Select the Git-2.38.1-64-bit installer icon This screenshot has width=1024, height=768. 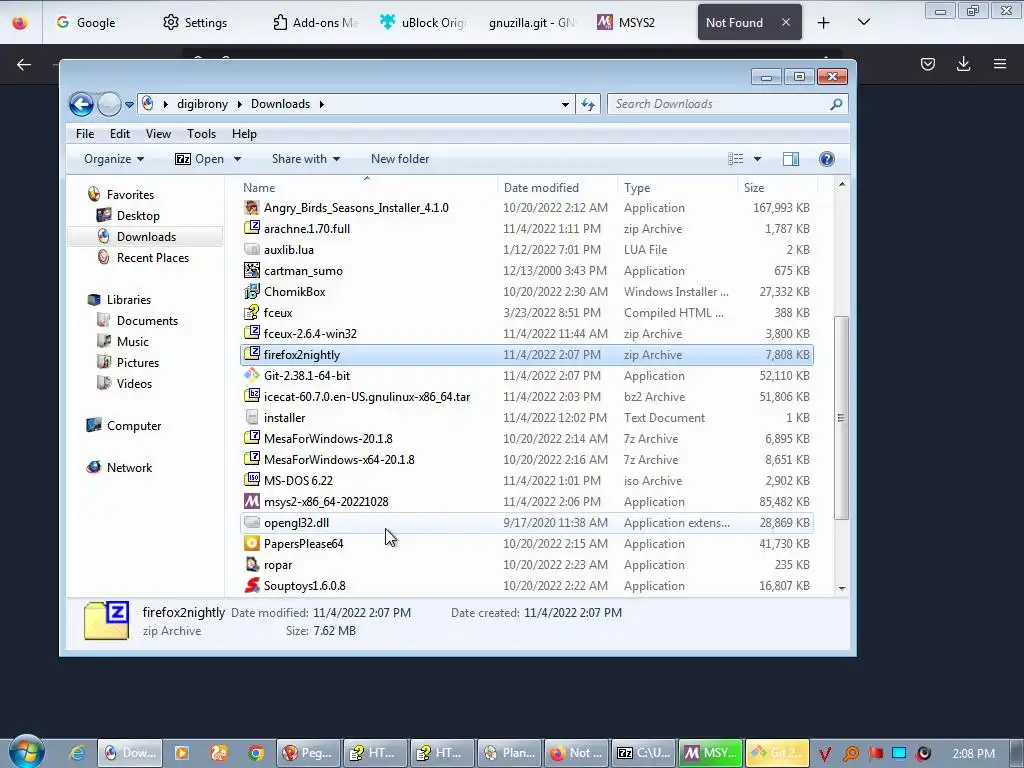tap(251, 376)
